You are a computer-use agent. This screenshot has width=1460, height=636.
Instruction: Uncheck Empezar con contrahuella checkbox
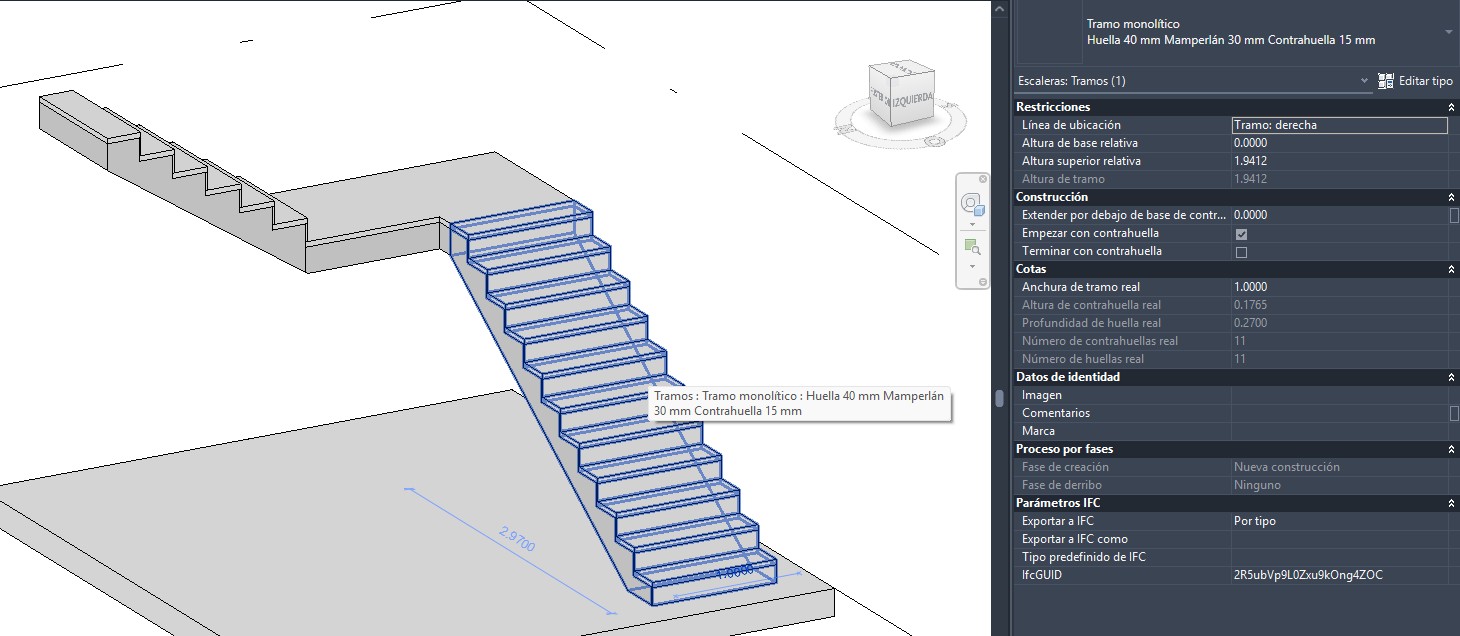(x=1241, y=234)
